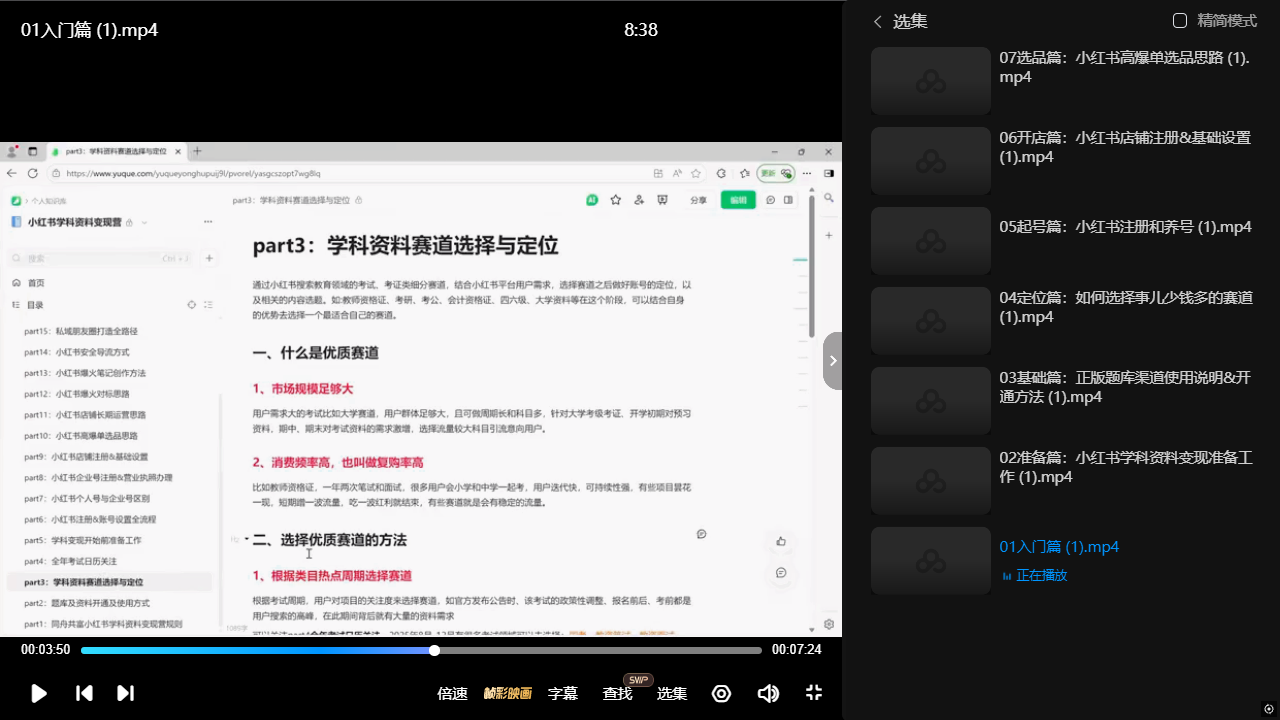The height and width of the screenshot is (720, 1280).
Task: Click the circular target icon in player bar
Action: (721, 693)
